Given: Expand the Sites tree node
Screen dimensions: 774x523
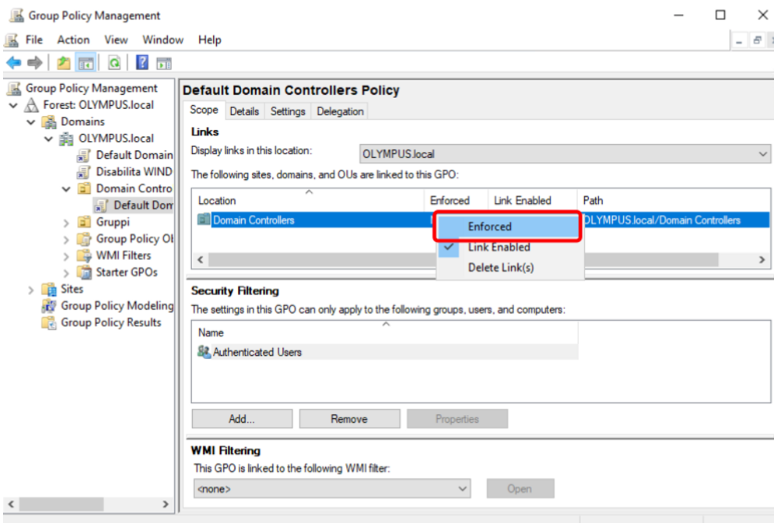Looking at the screenshot, I should (x=33, y=289).
